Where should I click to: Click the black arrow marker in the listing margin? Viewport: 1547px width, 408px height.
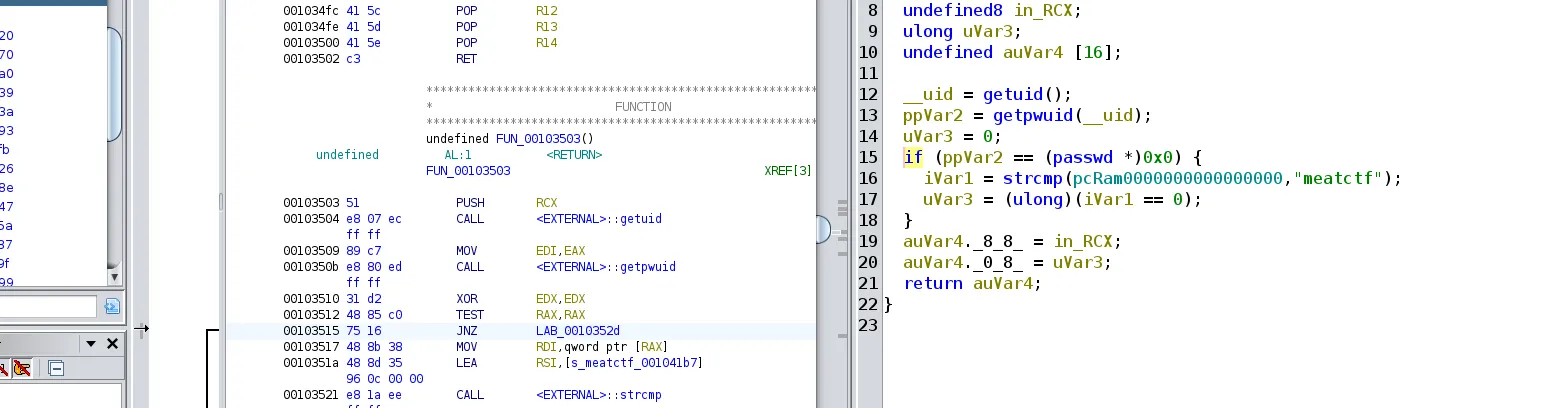[x=141, y=328]
